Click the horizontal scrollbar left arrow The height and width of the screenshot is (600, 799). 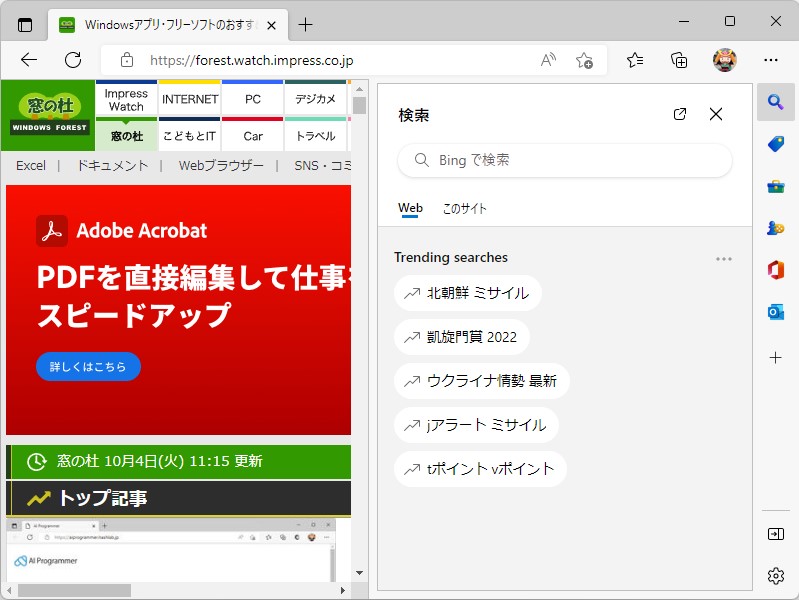(x=10, y=590)
